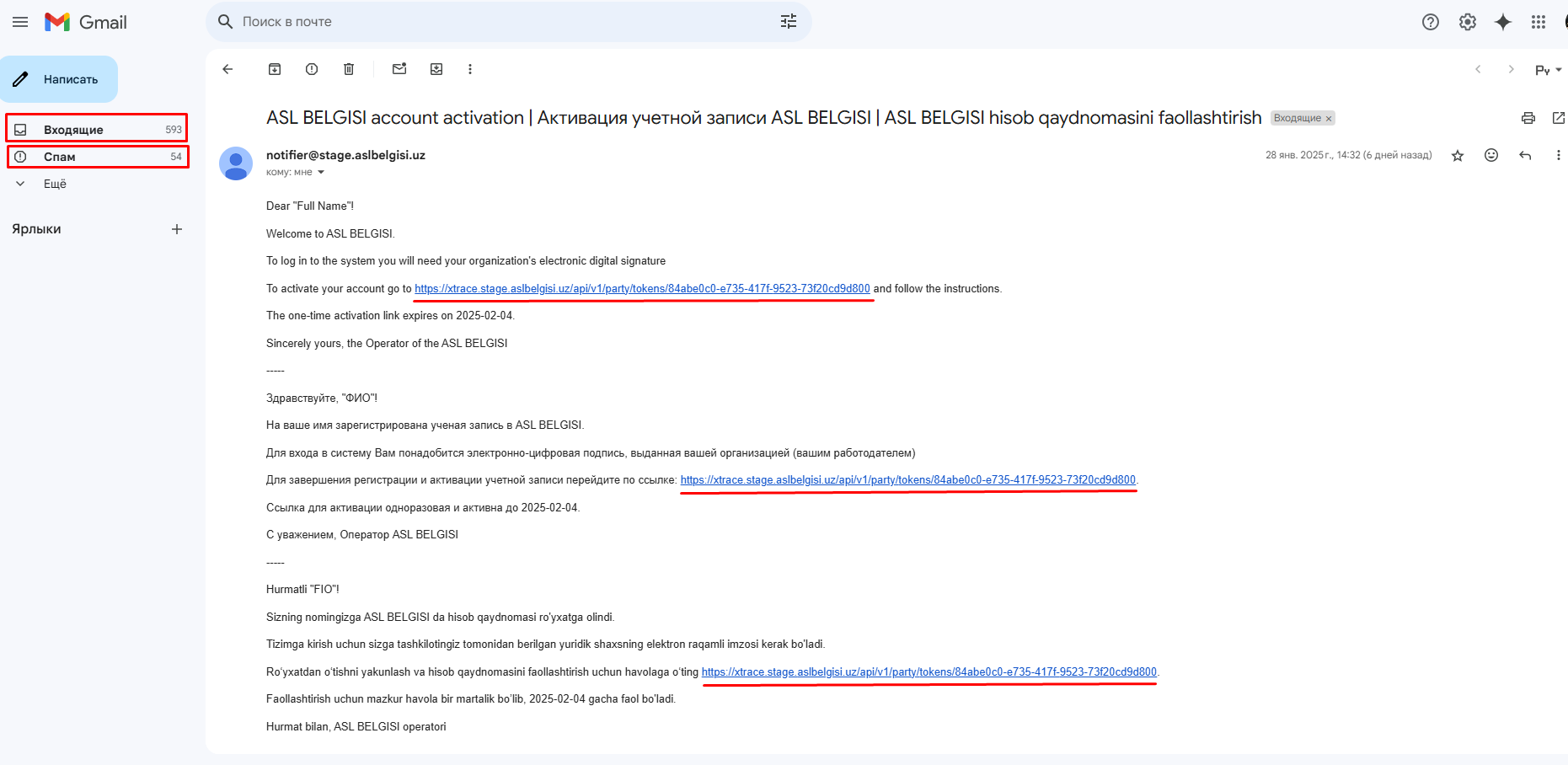The image size is (1568, 765).
Task: Remove the Входящие label from email
Action: click(x=1329, y=119)
